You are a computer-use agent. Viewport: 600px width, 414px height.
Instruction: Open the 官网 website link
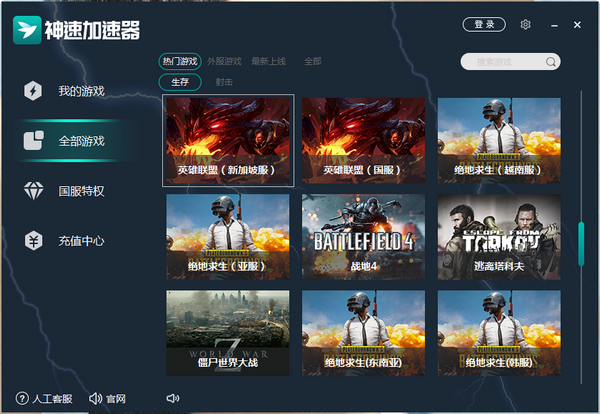click(x=116, y=399)
